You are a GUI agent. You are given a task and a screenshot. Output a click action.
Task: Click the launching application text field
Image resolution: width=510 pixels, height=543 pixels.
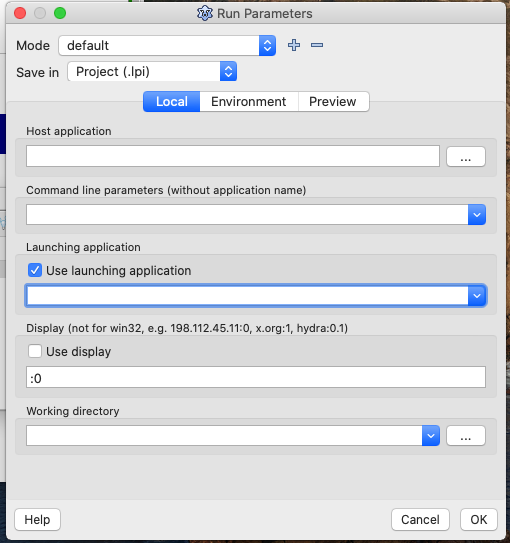click(x=247, y=296)
